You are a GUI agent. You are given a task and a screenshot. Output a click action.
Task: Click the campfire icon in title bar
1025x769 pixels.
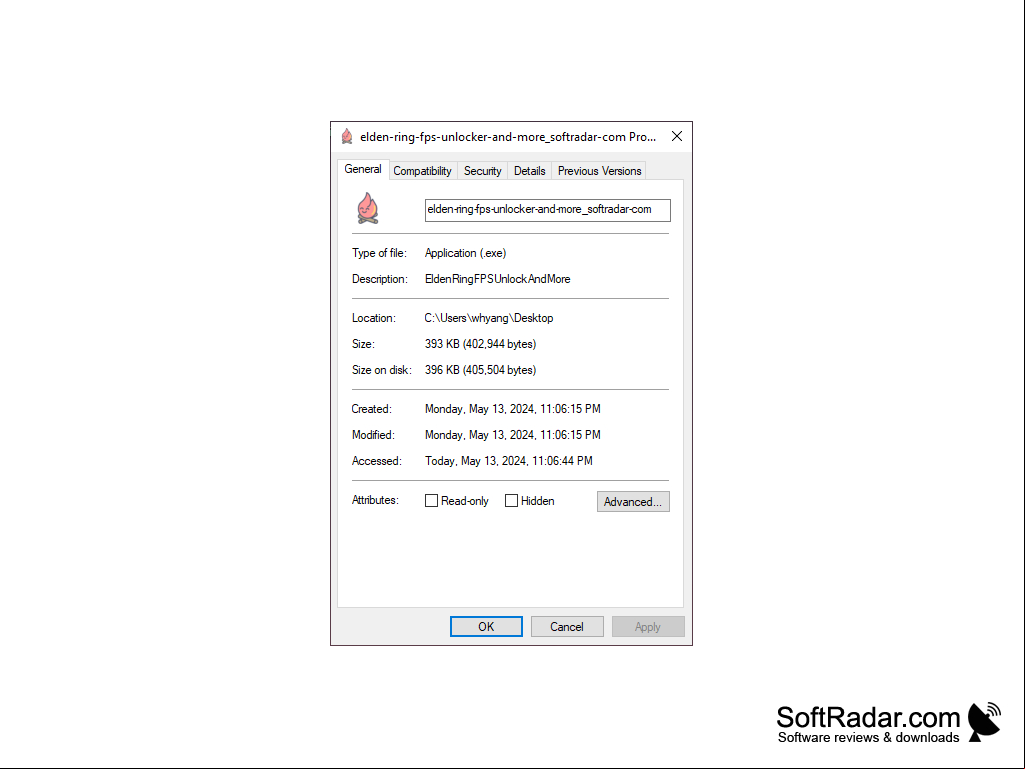coord(347,136)
